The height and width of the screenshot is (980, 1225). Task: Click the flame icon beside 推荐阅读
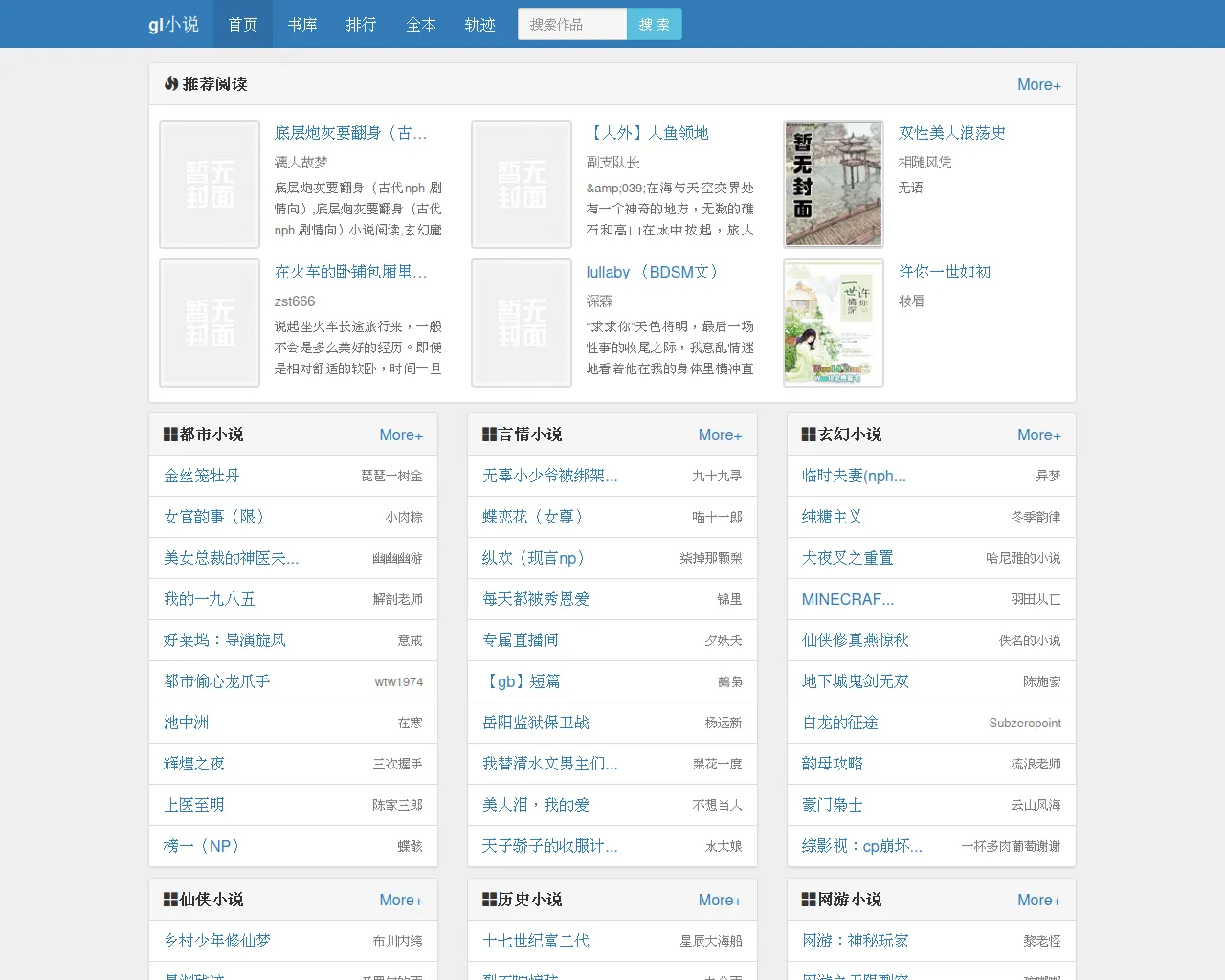point(171,84)
